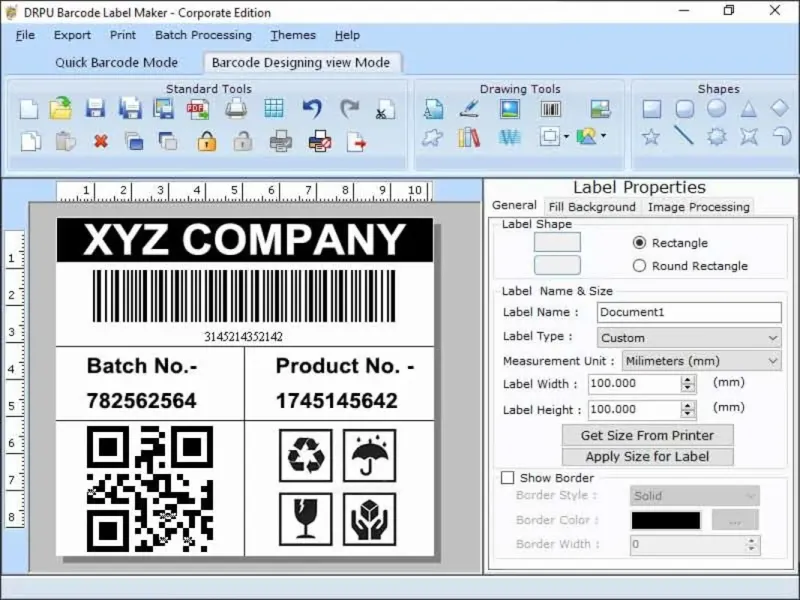Viewport: 800px width, 600px height.
Task: Decrease Label Height with spinner
Action: (x=688, y=414)
